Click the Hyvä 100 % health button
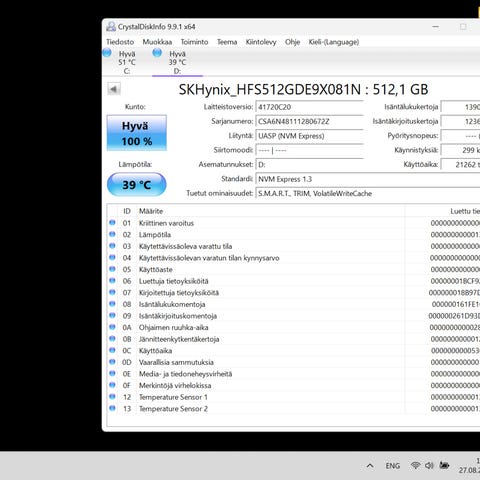The image size is (480, 480). 137,133
